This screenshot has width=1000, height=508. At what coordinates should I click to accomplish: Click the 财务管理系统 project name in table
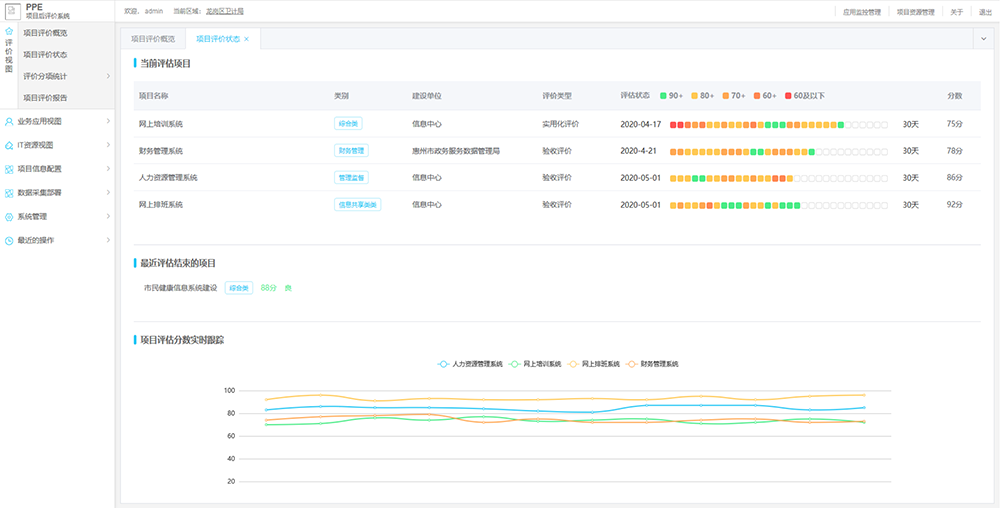coord(161,151)
